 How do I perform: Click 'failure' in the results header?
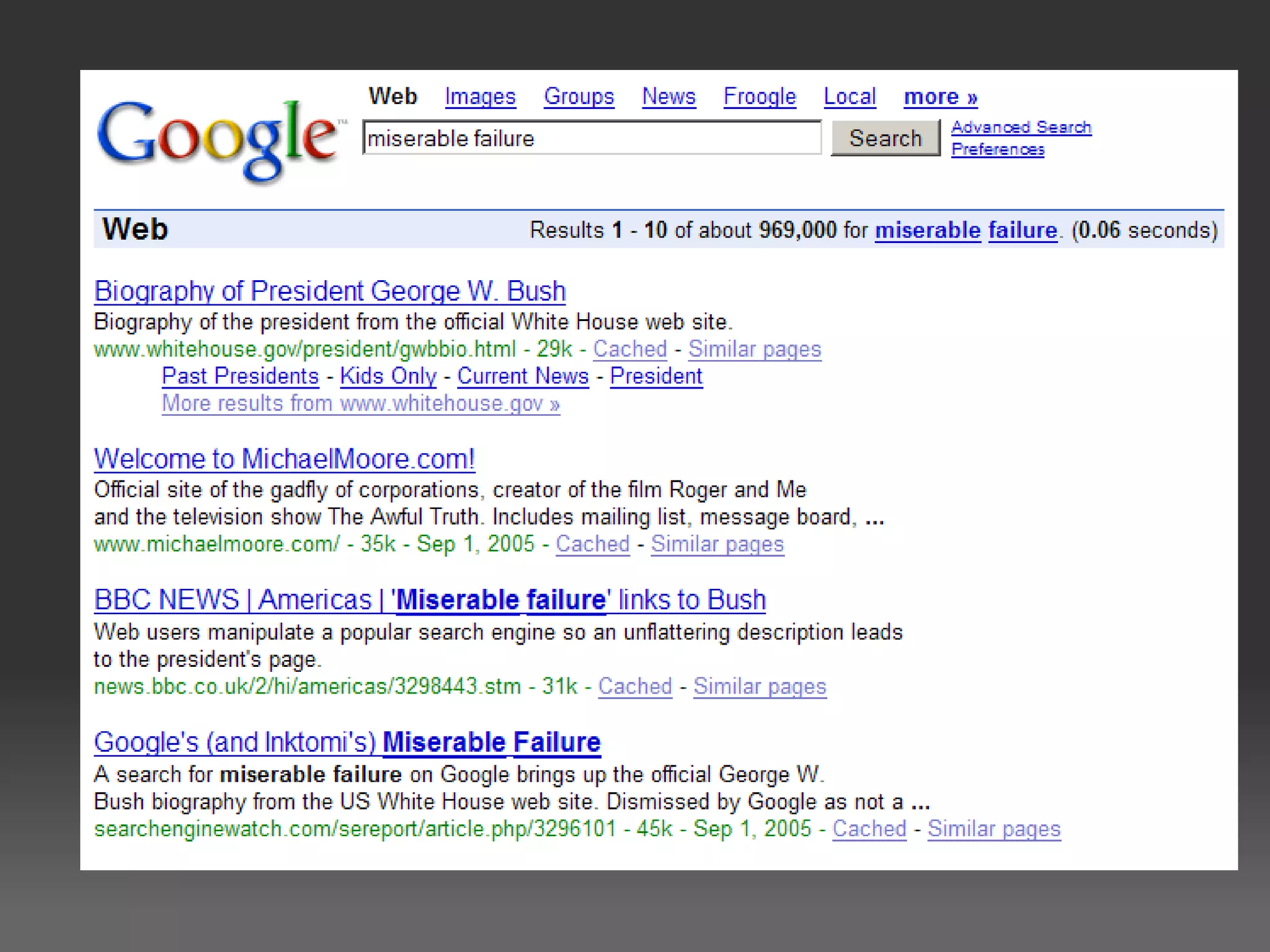point(1022,230)
